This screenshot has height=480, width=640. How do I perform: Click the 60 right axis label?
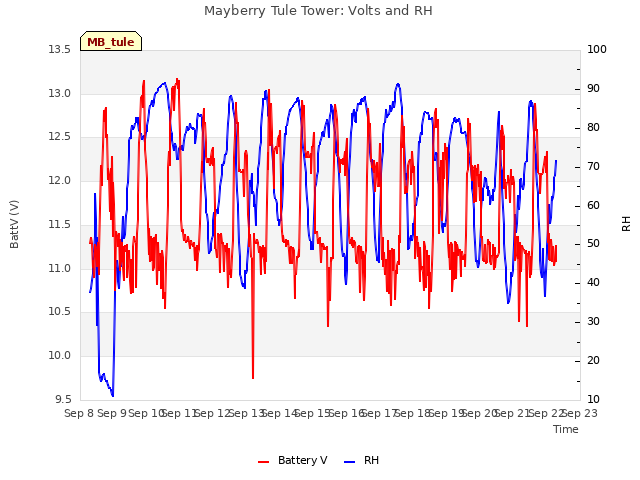pos(593,205)
